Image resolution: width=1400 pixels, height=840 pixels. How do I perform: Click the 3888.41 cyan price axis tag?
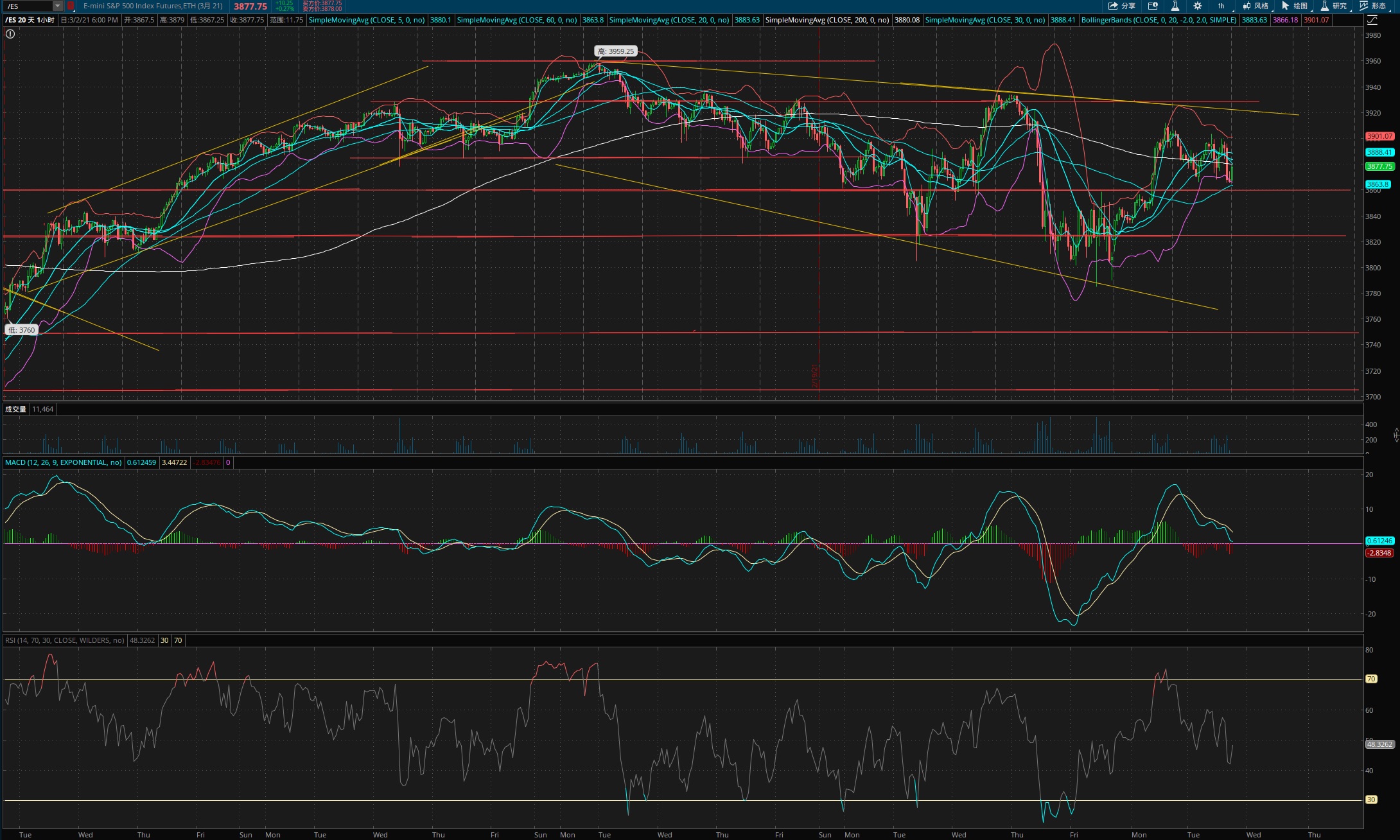coord(1379,152)
